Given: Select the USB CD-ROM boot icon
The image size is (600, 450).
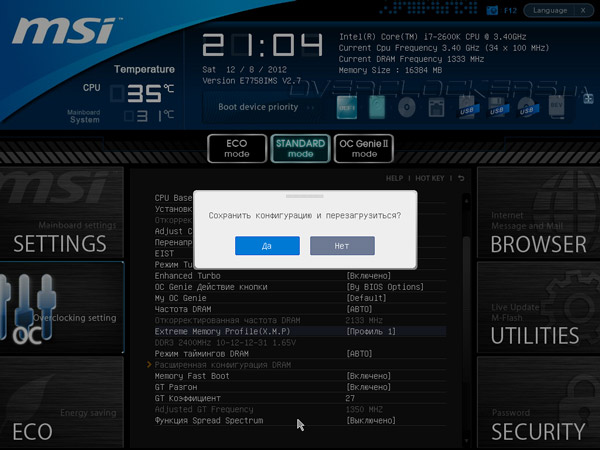Looking at the screenshot, I should click(527, 108).
